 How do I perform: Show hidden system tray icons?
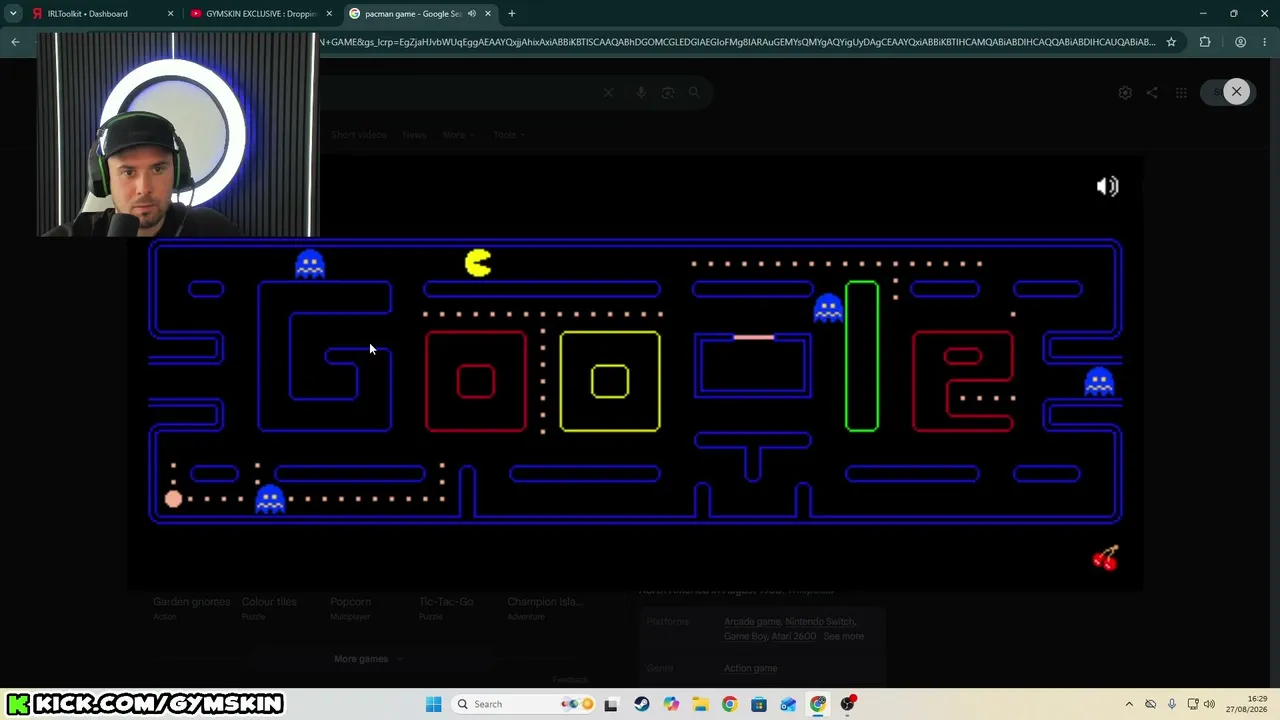pyautogui.click(x=1129, y=704)
